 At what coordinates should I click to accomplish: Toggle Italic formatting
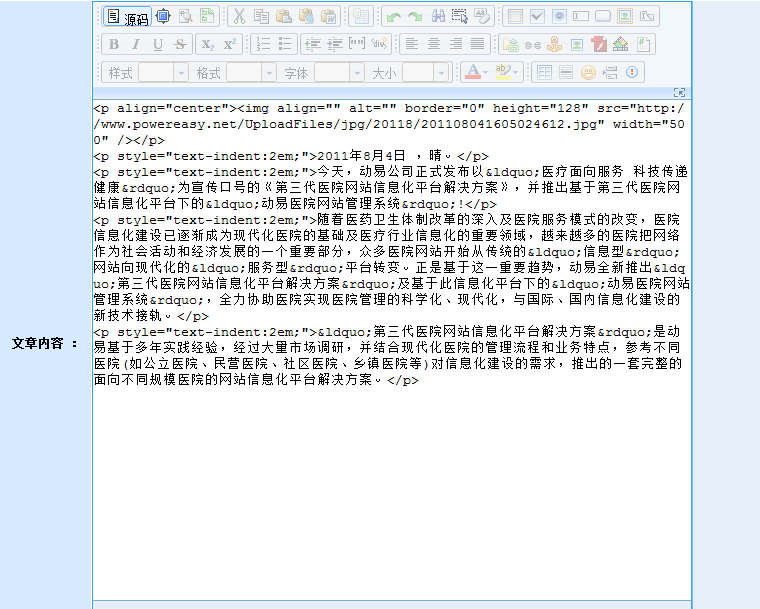[135, 44]
